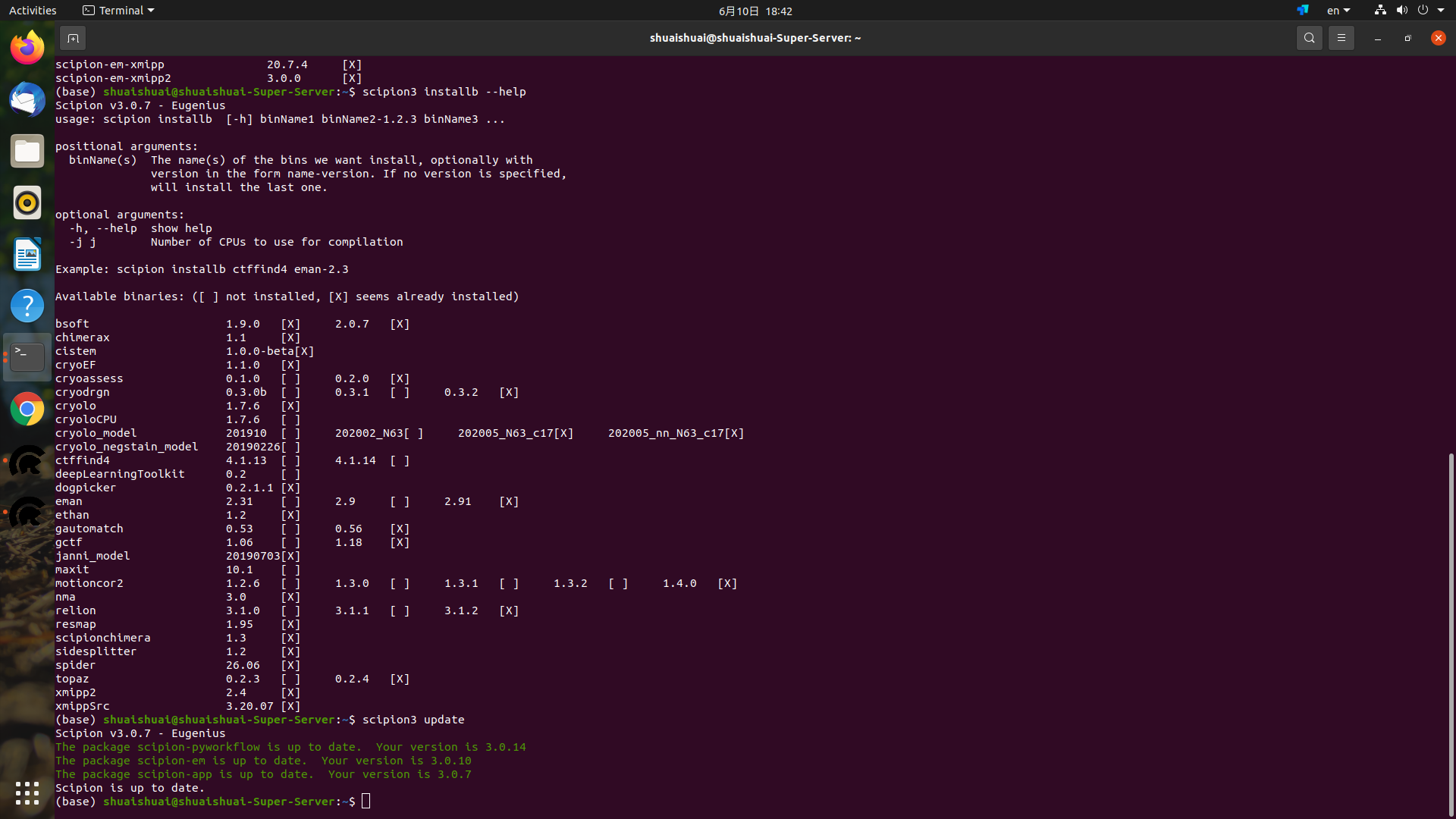Click the search icon in Terminal header
This screenshot has height=819, width=1456.
coord(1309,38)
